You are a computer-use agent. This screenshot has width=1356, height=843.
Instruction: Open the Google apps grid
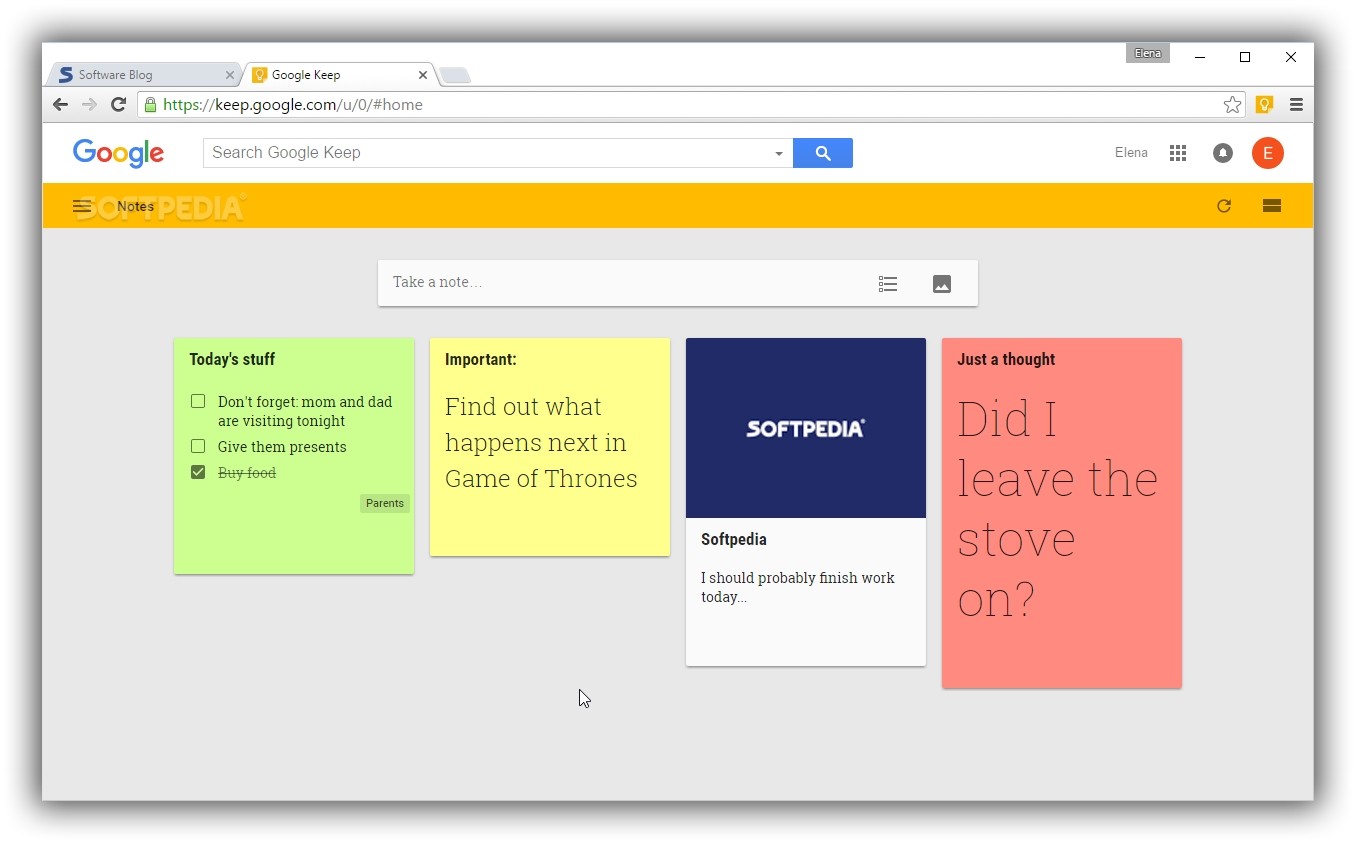click(1178, 153)
